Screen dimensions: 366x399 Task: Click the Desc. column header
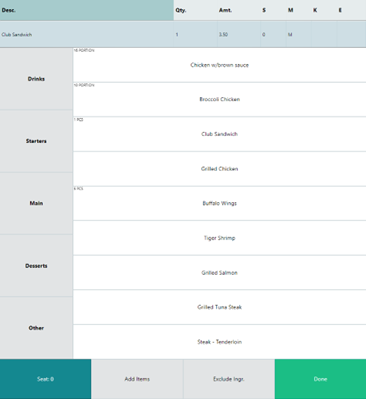[87, 10]
